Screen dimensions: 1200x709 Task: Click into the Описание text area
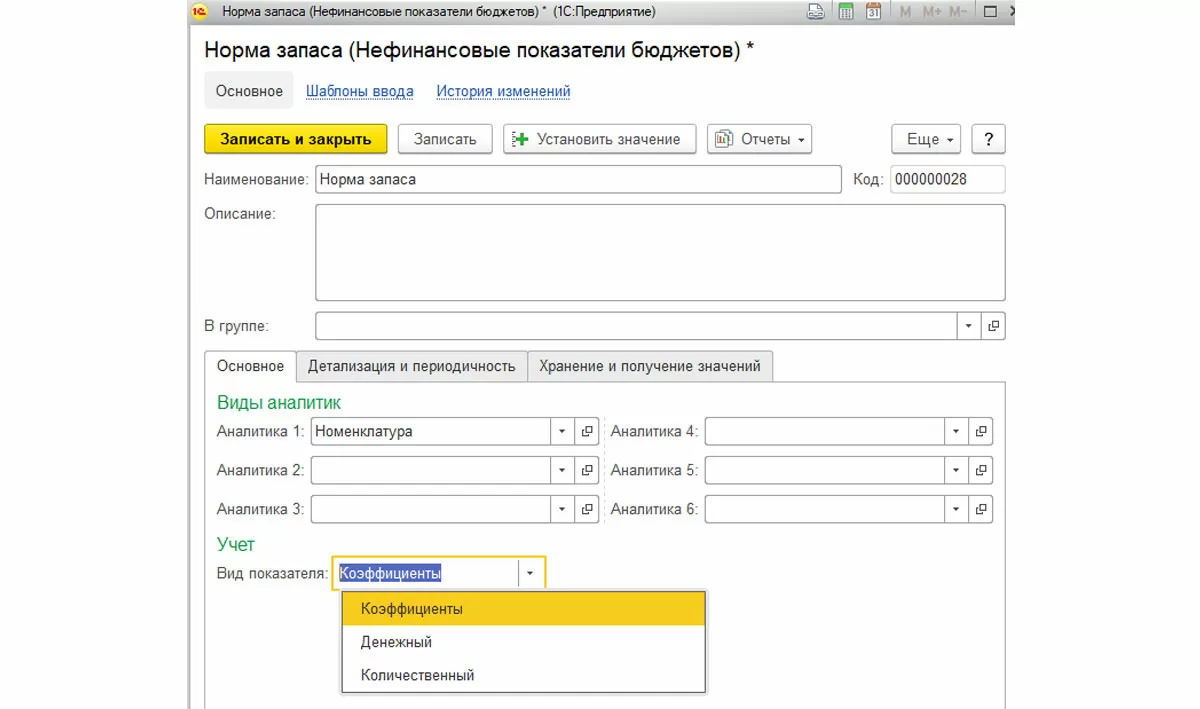coord(660,252)
